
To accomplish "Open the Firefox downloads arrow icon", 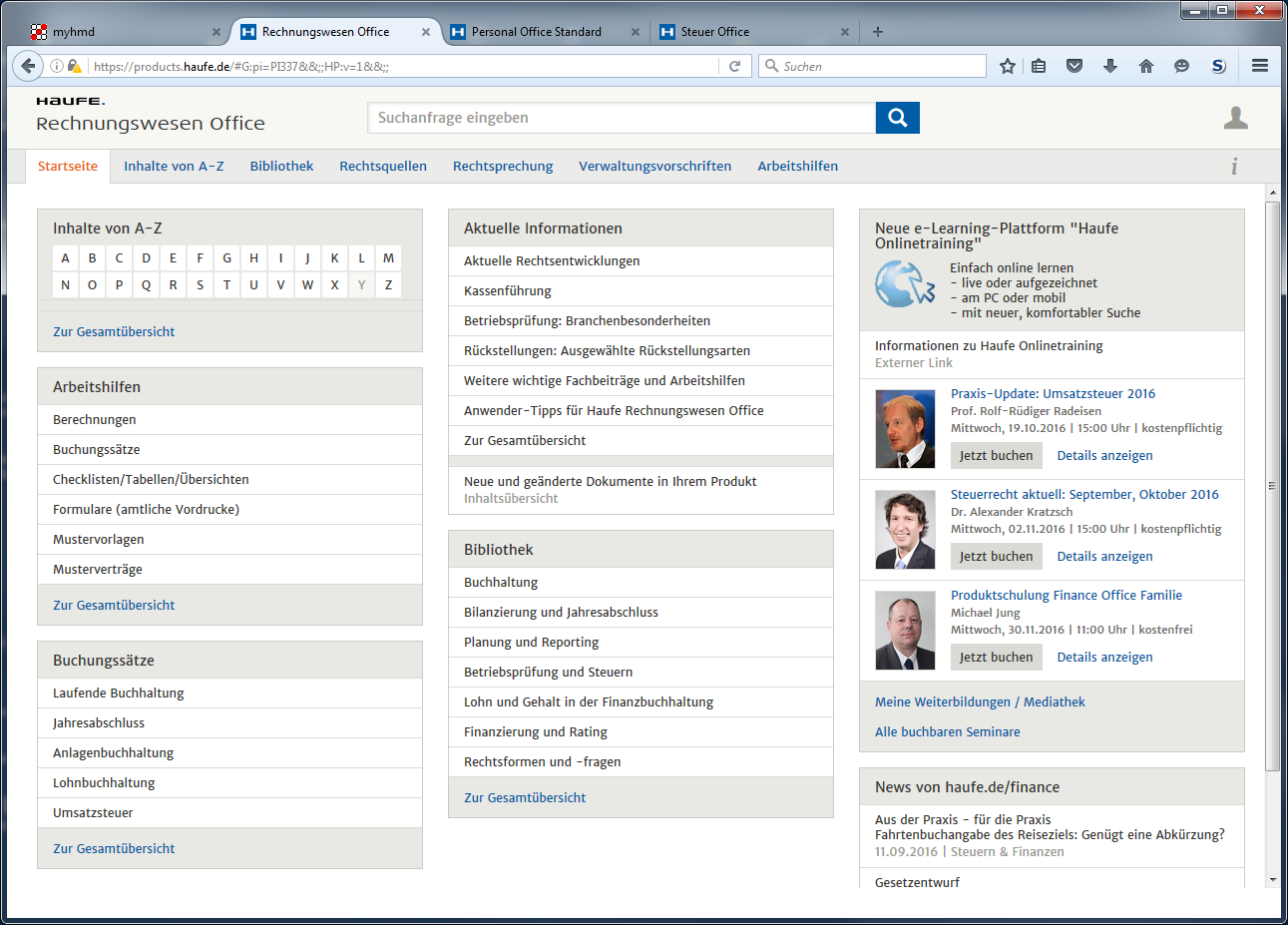I will (1110, 66).
